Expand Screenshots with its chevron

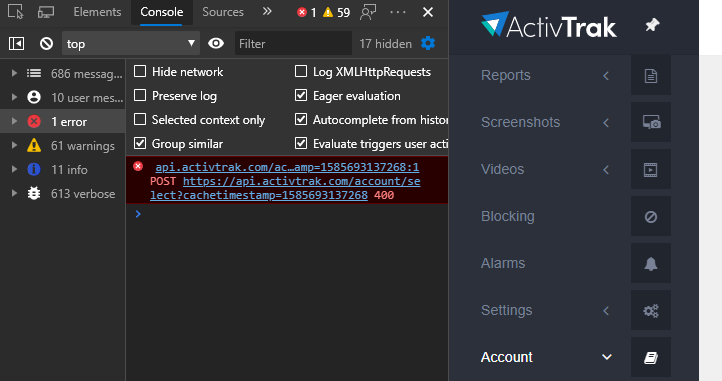tap(606, 123)
